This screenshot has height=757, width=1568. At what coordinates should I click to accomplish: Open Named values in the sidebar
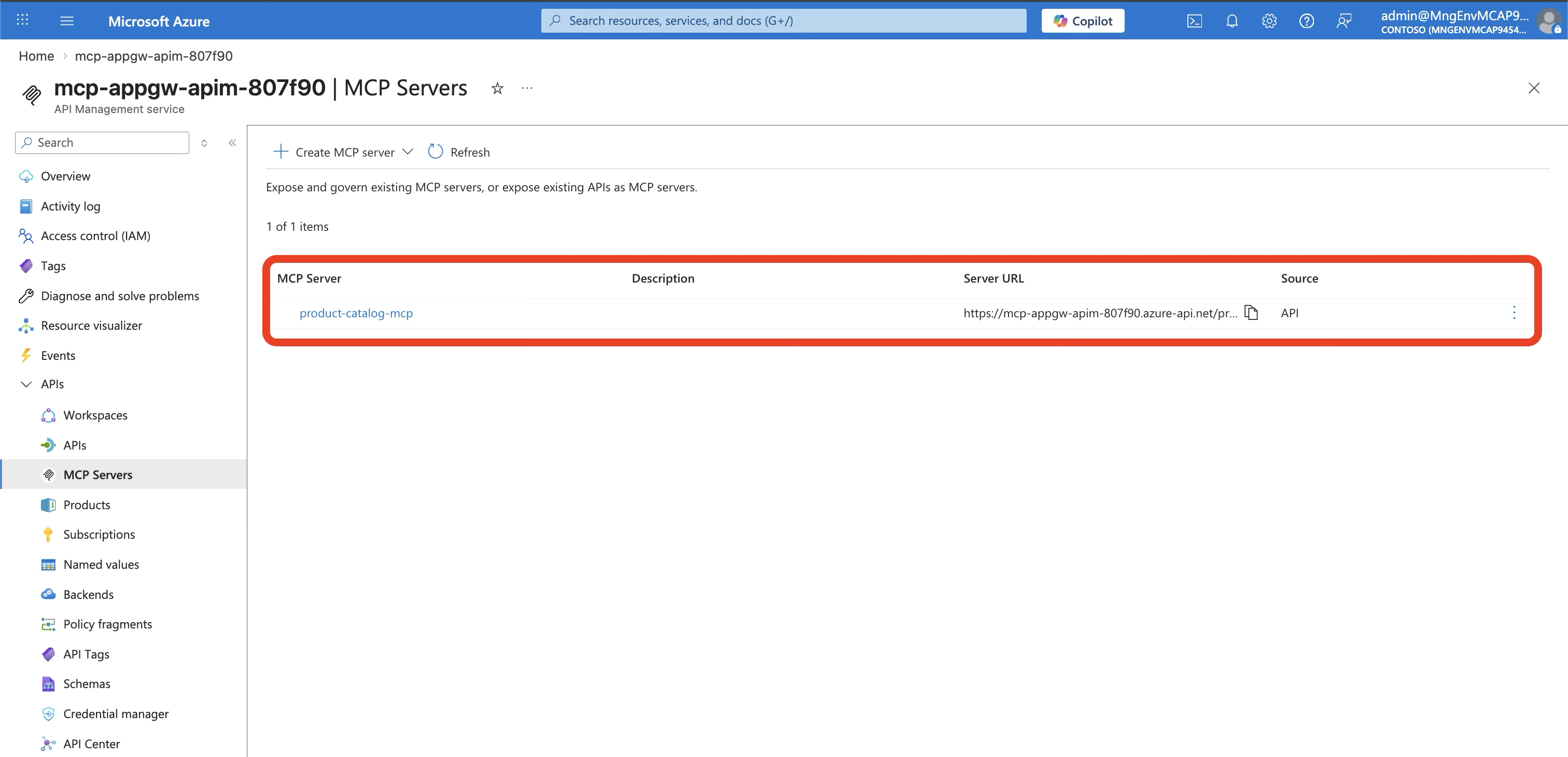[101, 565]
